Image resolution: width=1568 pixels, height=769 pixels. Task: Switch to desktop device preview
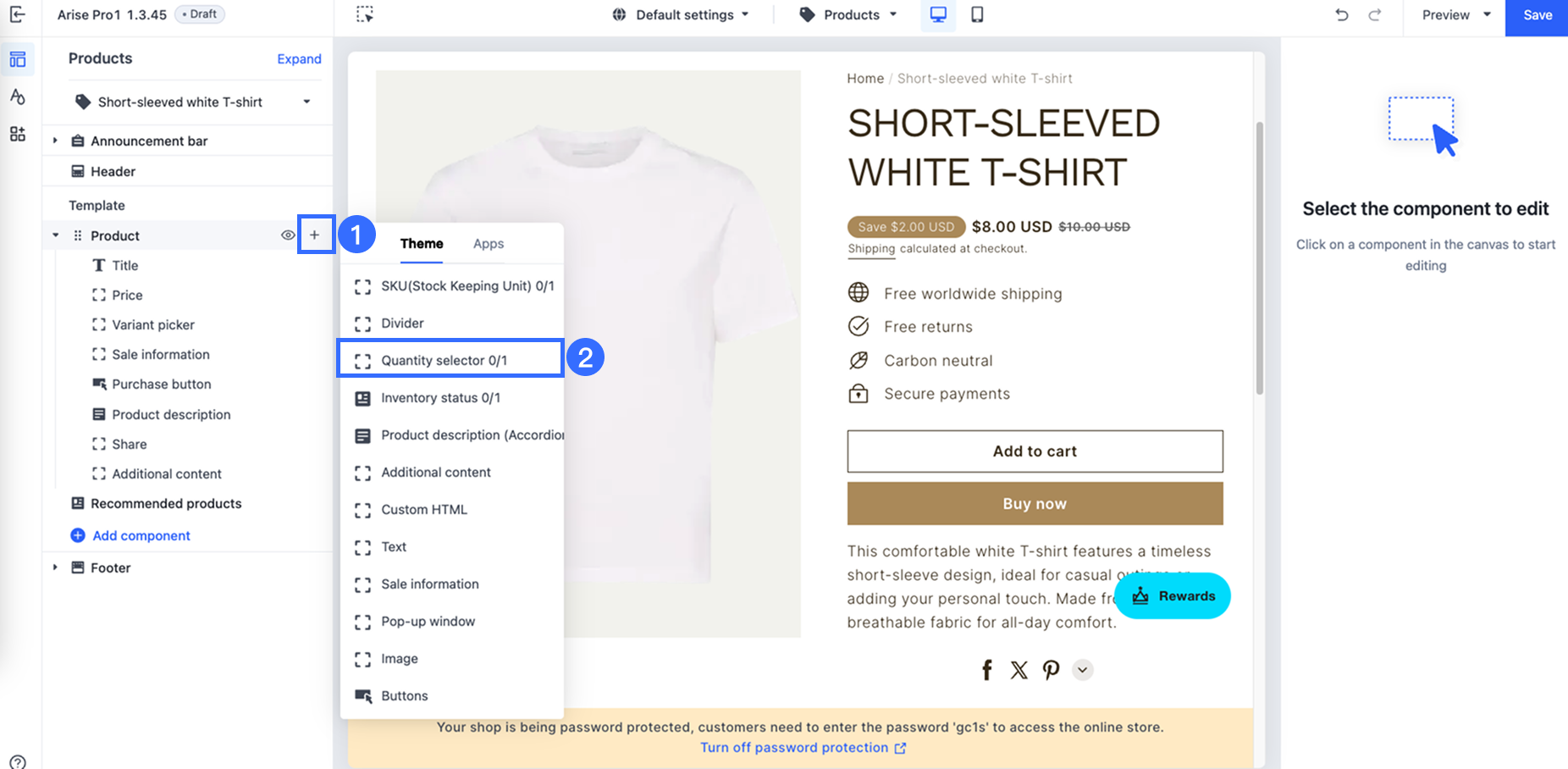click(938, 14)
